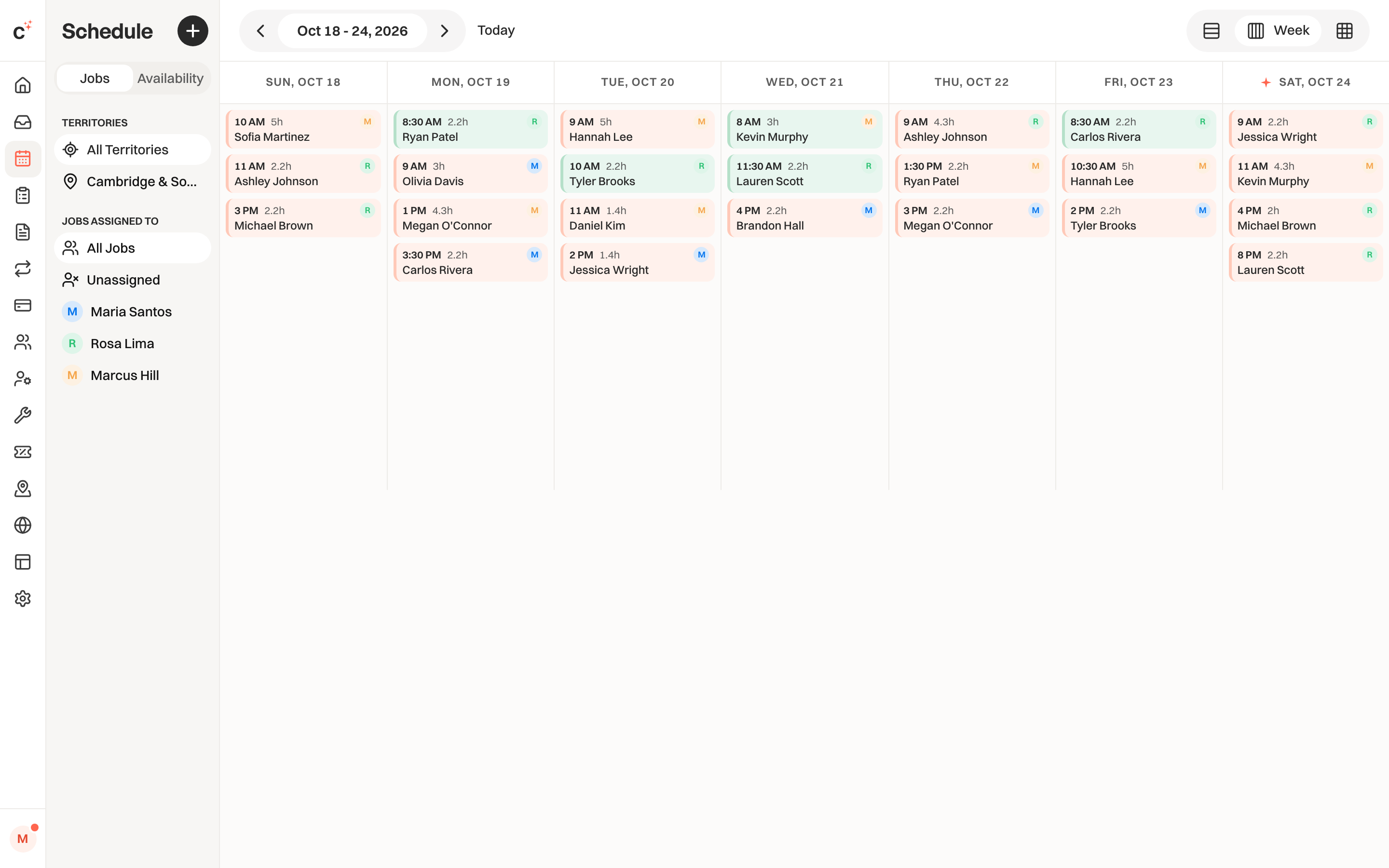Open Brandon Hall 4 PM job card

(x=804, y=218)
